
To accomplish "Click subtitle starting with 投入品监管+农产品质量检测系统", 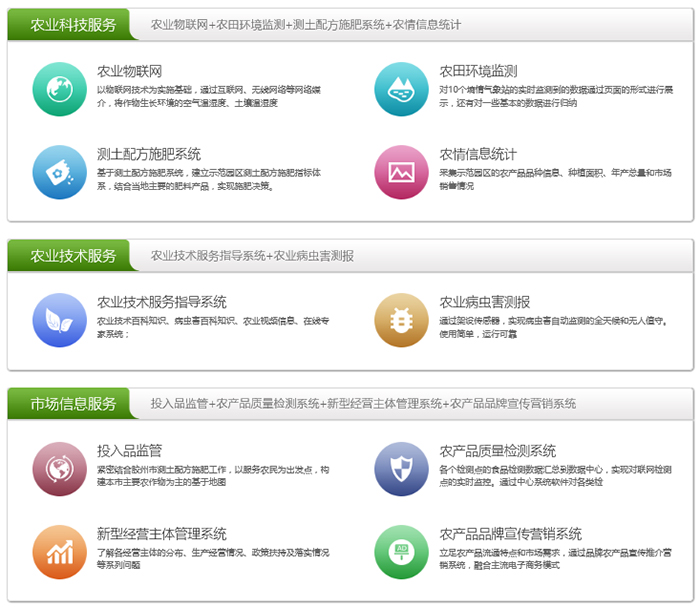I will [x=363, y=404].
